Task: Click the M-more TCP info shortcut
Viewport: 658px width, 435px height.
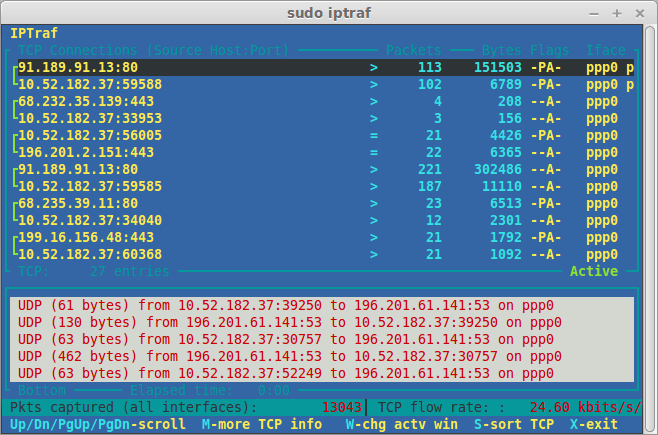Action: [262, 424]
